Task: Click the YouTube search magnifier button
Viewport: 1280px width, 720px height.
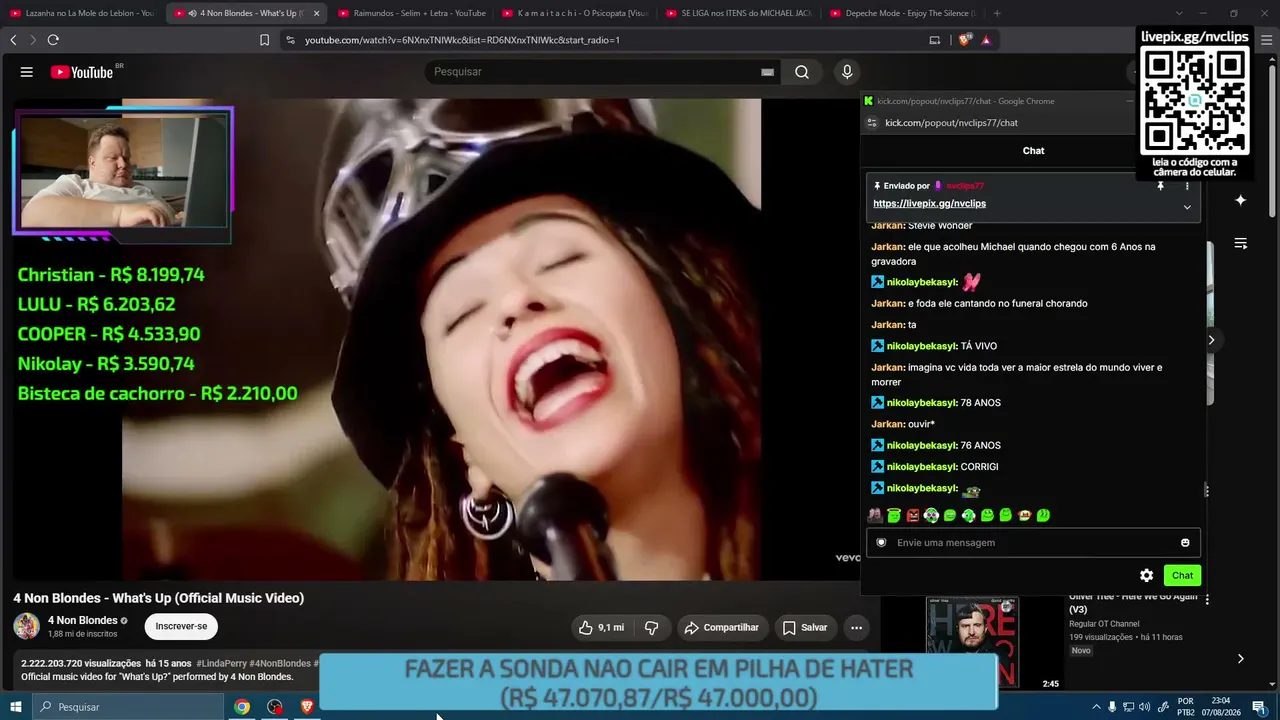Action: (x=802, y=72)
